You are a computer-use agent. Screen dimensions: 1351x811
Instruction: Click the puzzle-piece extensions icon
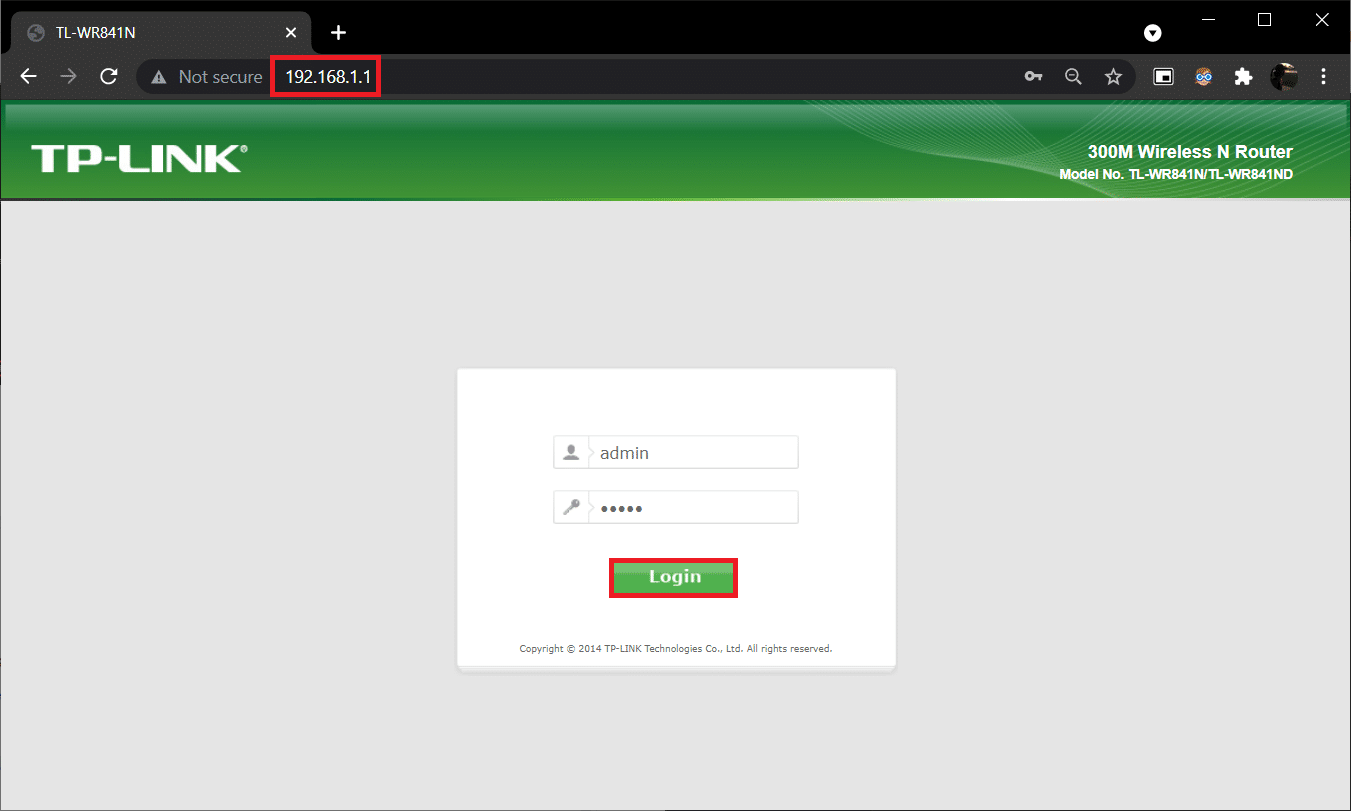pyautogui.click(x=1243, y=76)
